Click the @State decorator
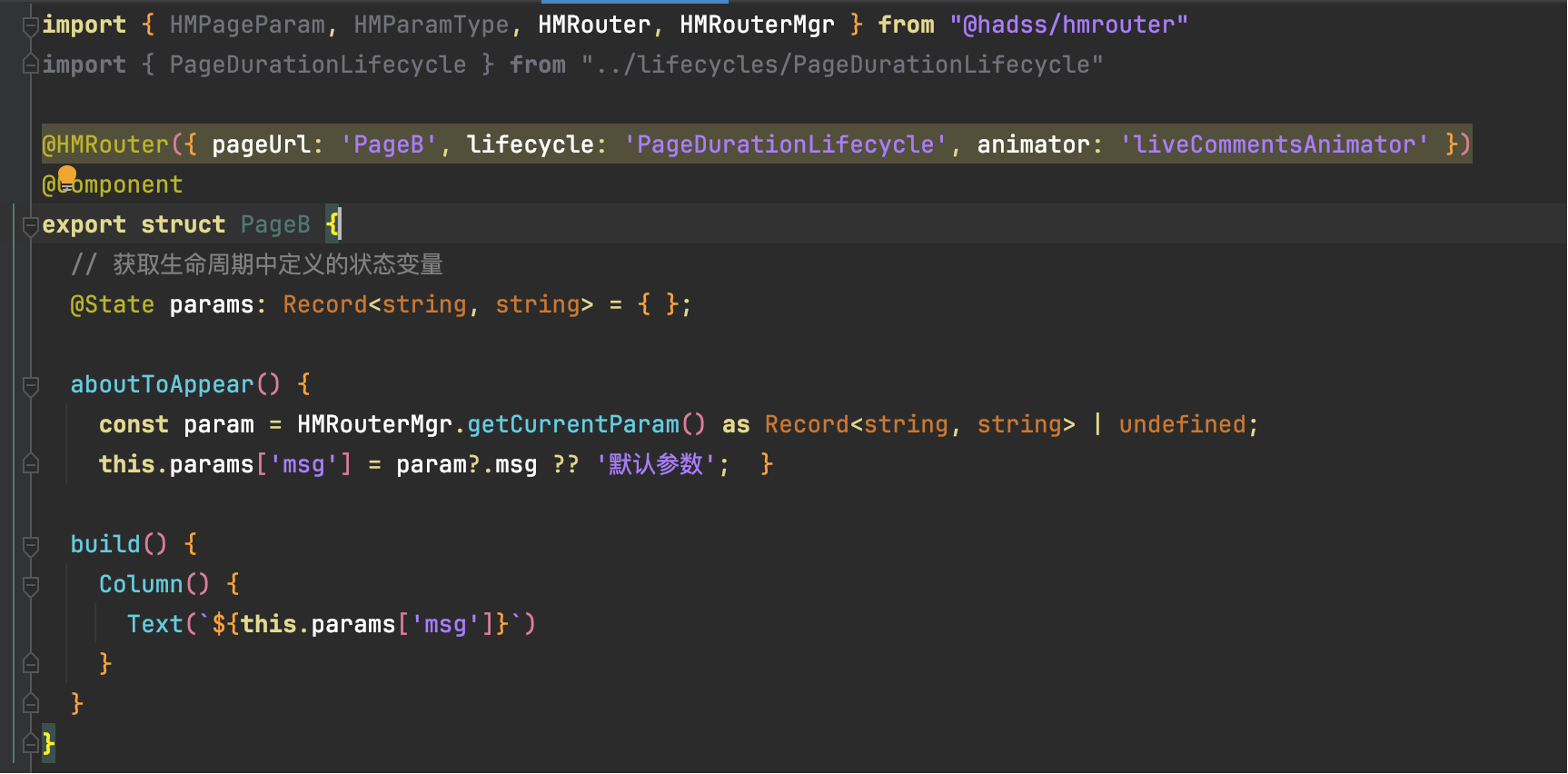 tap(113, 304)
